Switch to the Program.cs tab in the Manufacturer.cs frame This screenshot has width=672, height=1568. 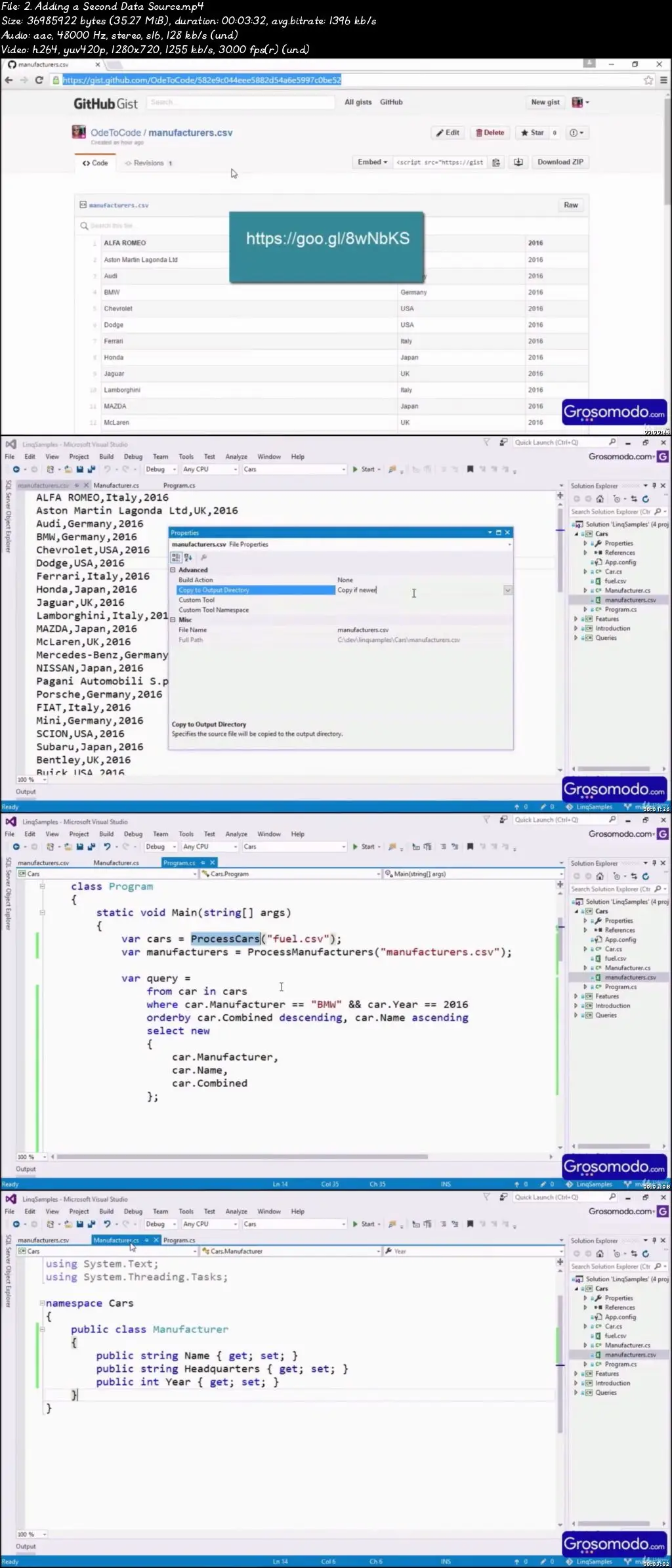pos(179,1240)
